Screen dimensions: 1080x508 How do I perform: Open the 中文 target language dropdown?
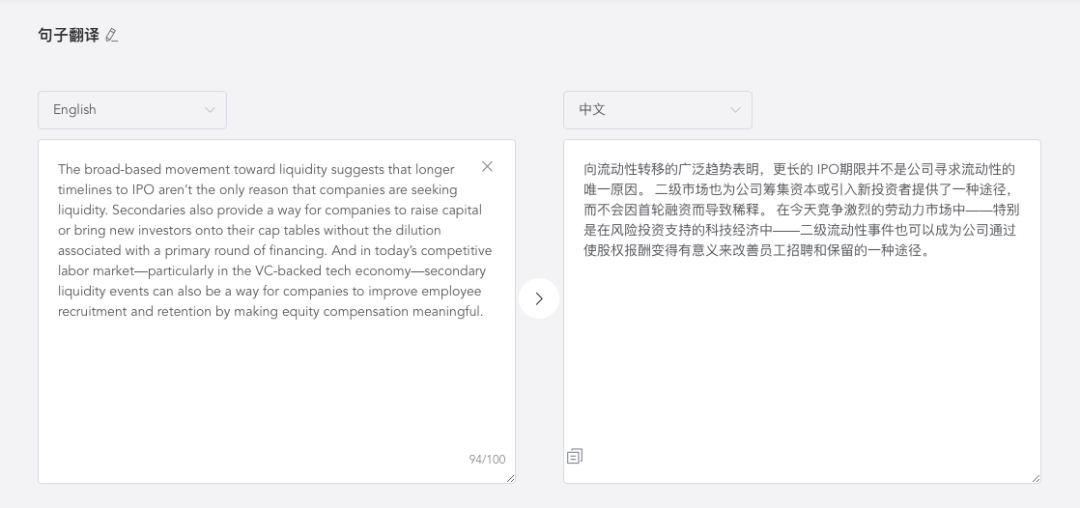657,110
